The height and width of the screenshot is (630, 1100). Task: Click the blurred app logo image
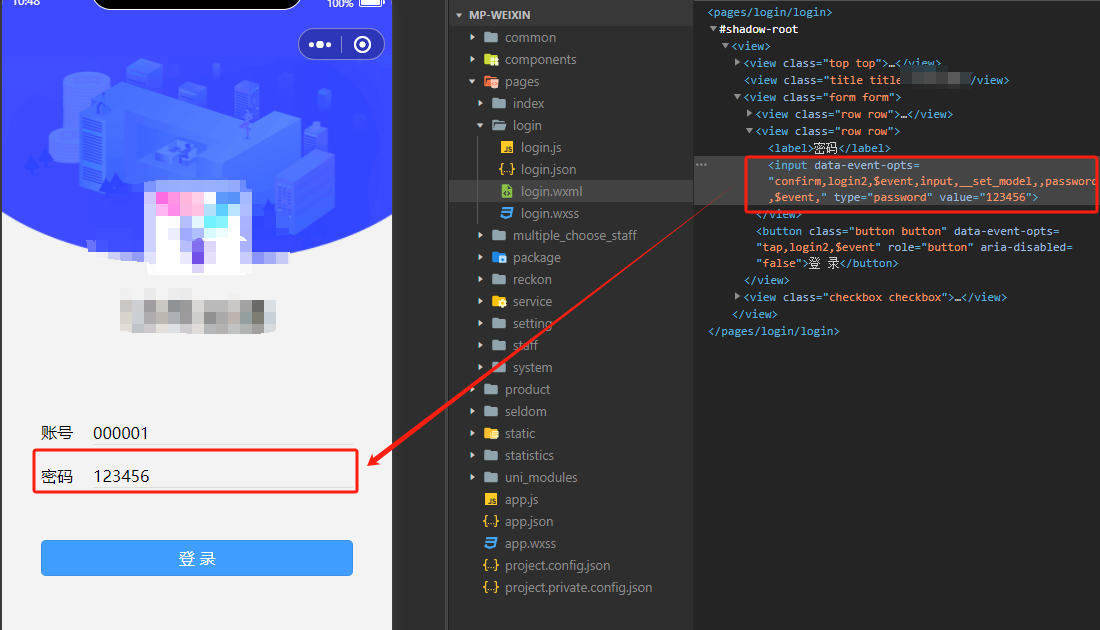pyautogui.click(x=196, y=226)
